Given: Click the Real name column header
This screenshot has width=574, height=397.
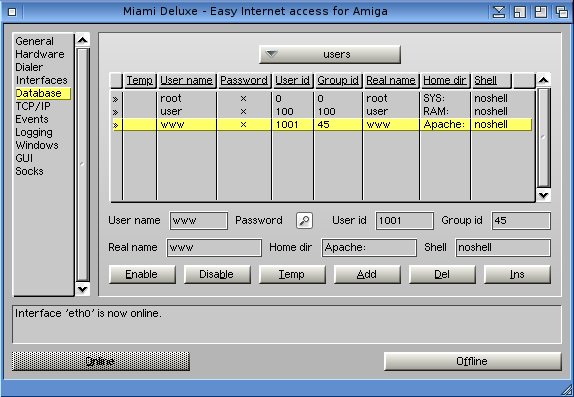Looking at the screenshot, I should click(391, 80).
